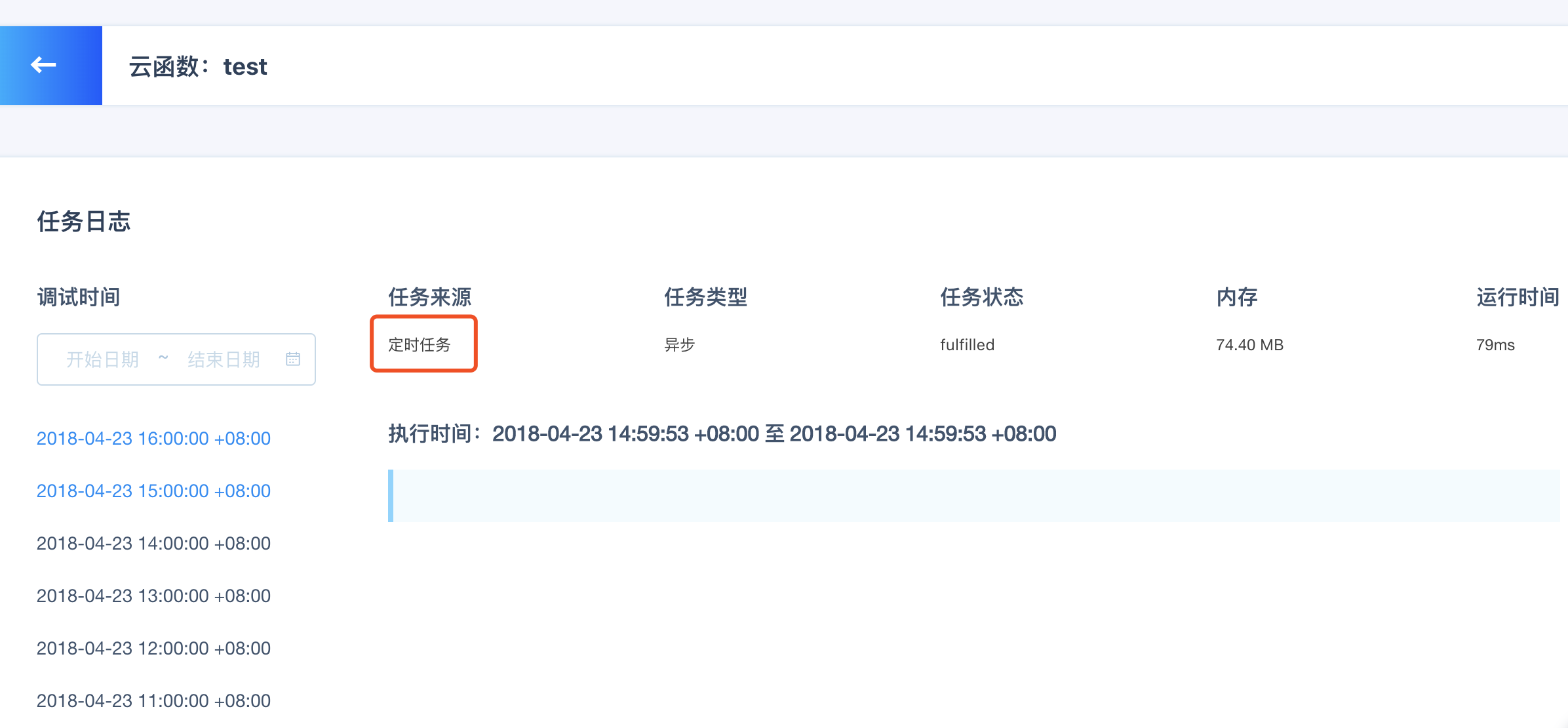Click the 任务状态 column header
Screen dimensions: 1568x728
982,297
